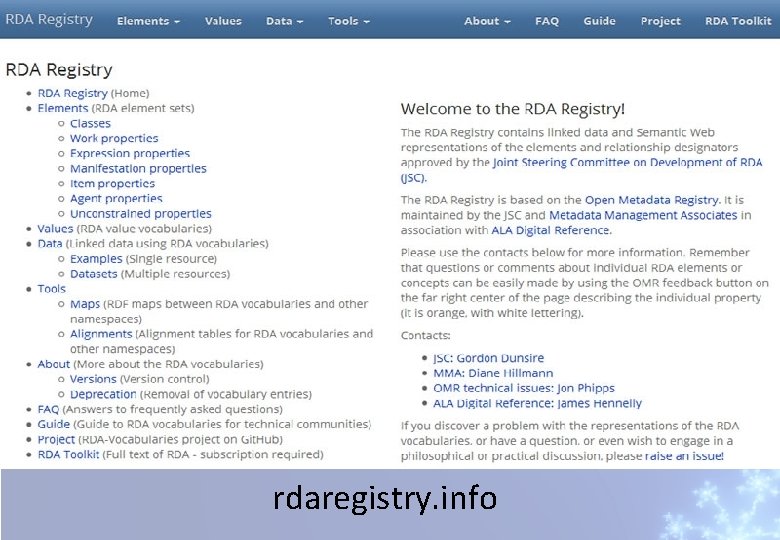This screenshot has height=540, width=780.
Task: Contact JSC: Gordon Dunsire
Action: pos(488,358)
